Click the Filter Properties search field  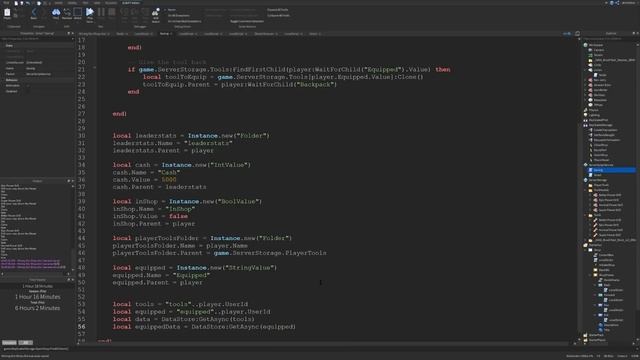click(36, 39)
